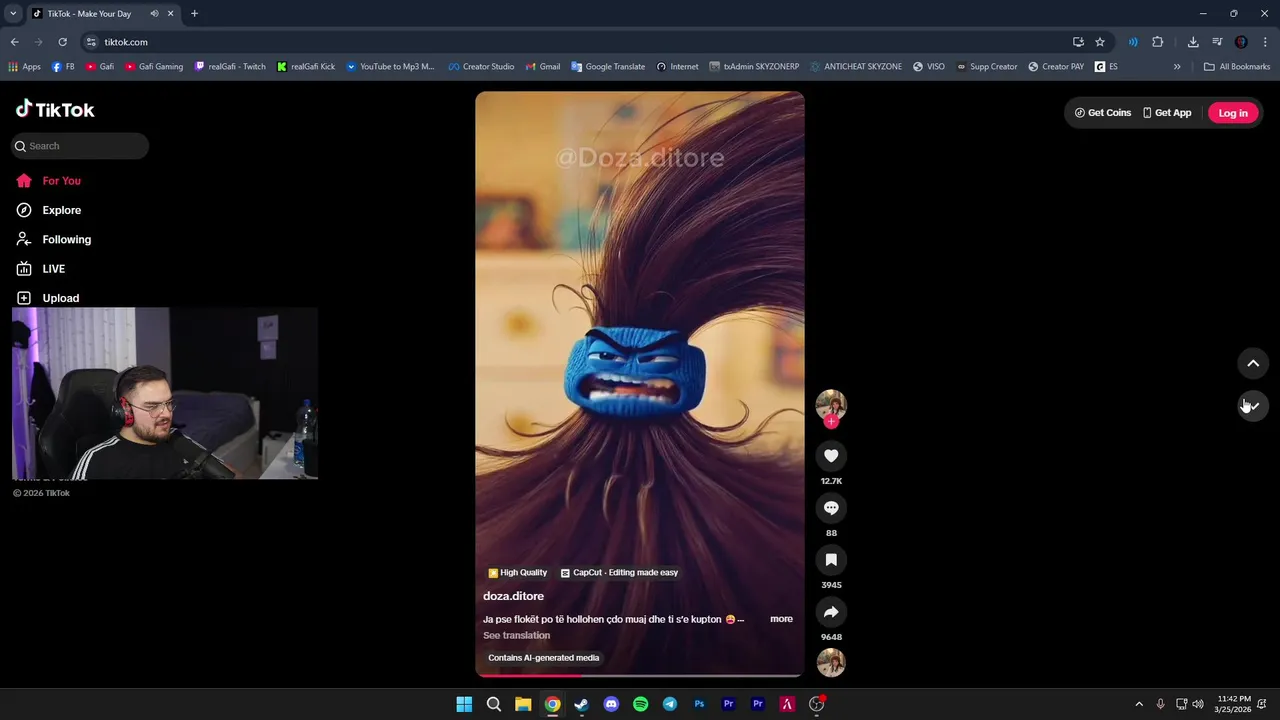Open the TikTok logo home link
Screen dimensions: 1280x720
click(x=55, y=109)
